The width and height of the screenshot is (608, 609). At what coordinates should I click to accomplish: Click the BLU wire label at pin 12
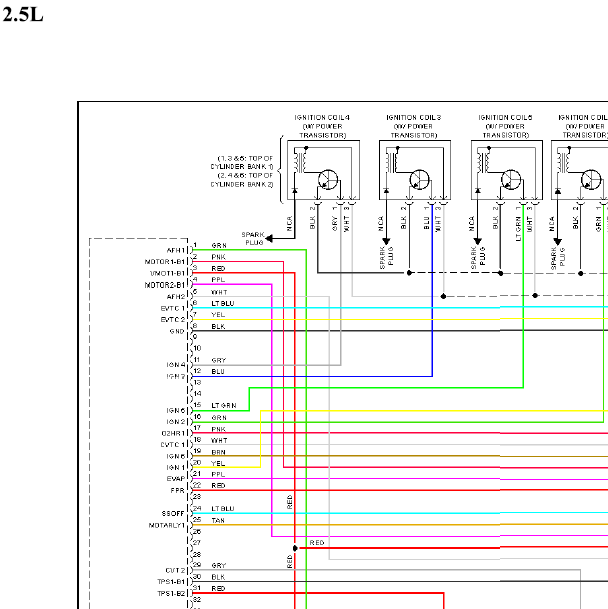(x=218, y=372)
